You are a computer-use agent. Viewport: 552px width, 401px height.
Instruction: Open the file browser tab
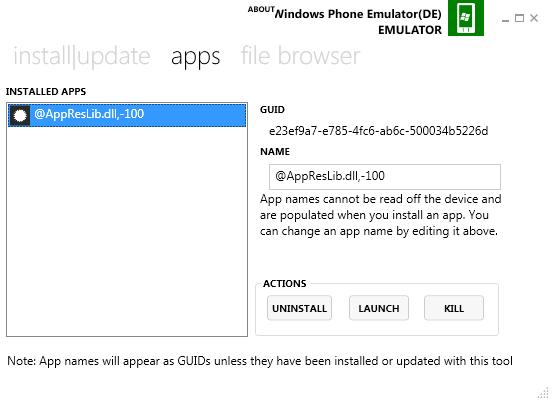pyautogui.click(x=300, y=56)
